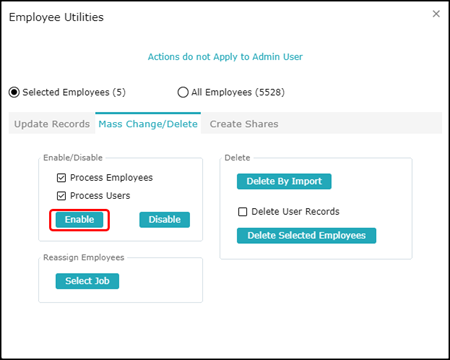Tick the Delete User Records checkbox
The width and height of the screenshot is (450, 360).
pos(243,212)
